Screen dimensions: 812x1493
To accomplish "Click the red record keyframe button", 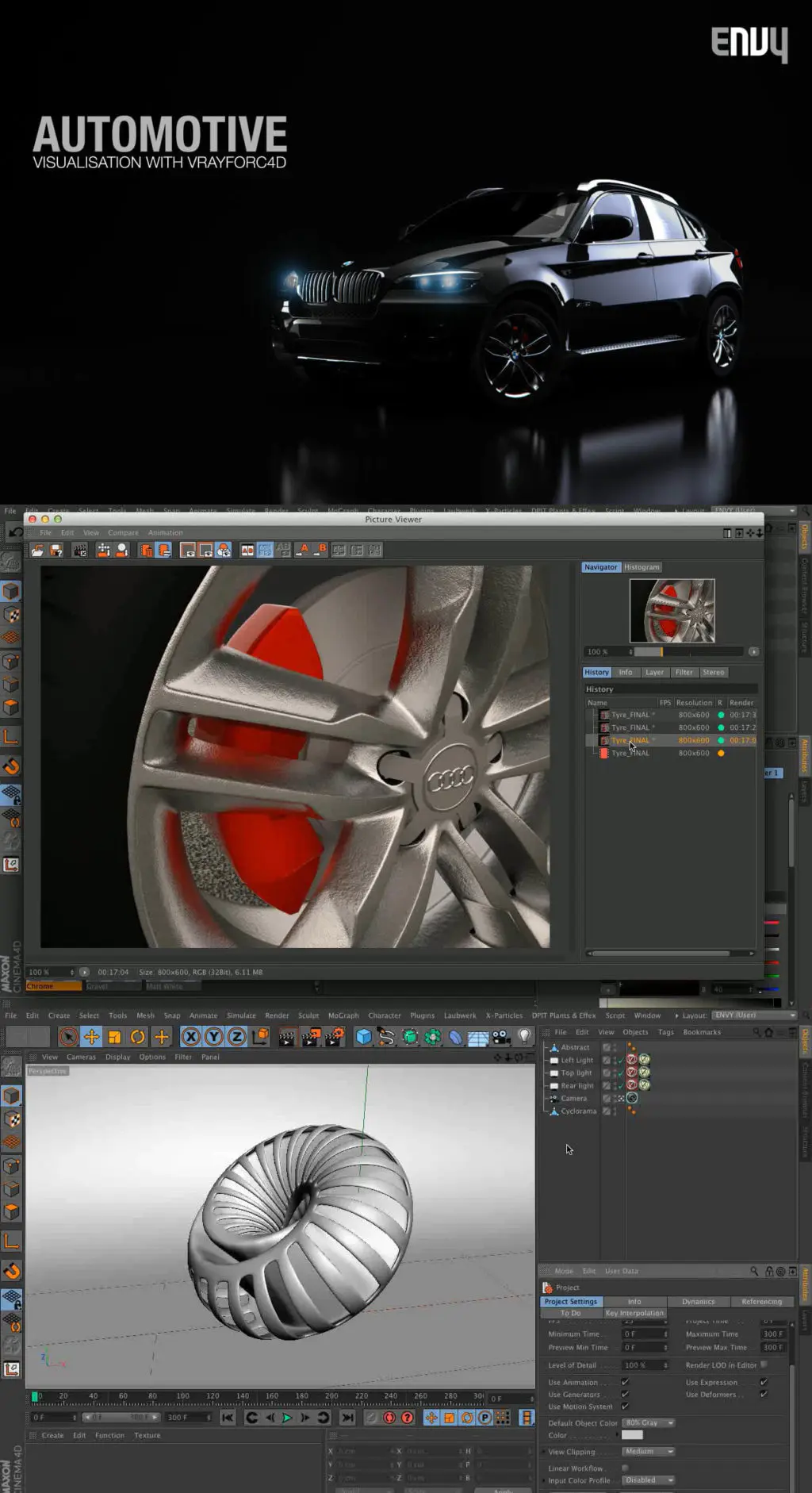I will [389, 1418].
